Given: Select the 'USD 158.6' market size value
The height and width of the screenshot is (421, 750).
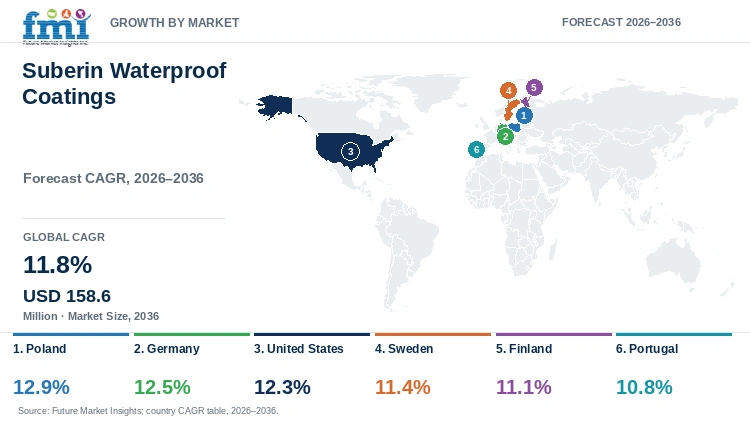Looking at the screenshot, I should pos(67,296).
